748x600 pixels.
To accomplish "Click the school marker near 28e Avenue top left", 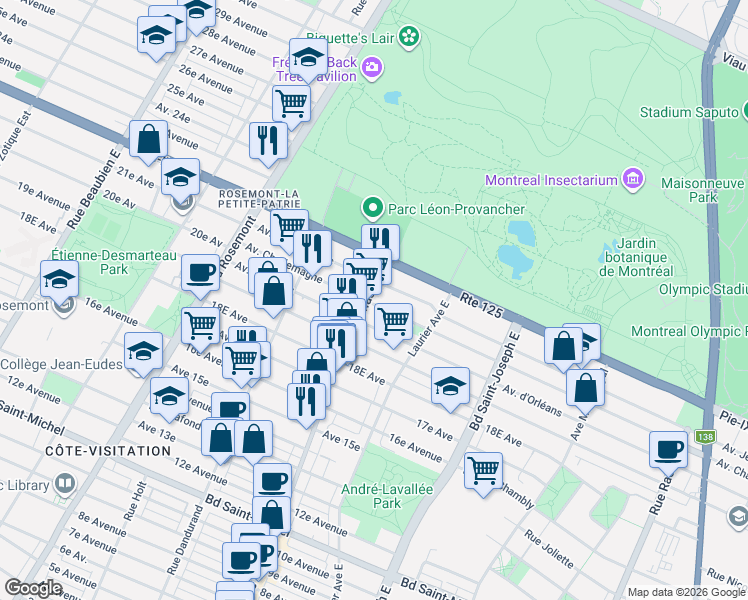I will click(156, 36).
